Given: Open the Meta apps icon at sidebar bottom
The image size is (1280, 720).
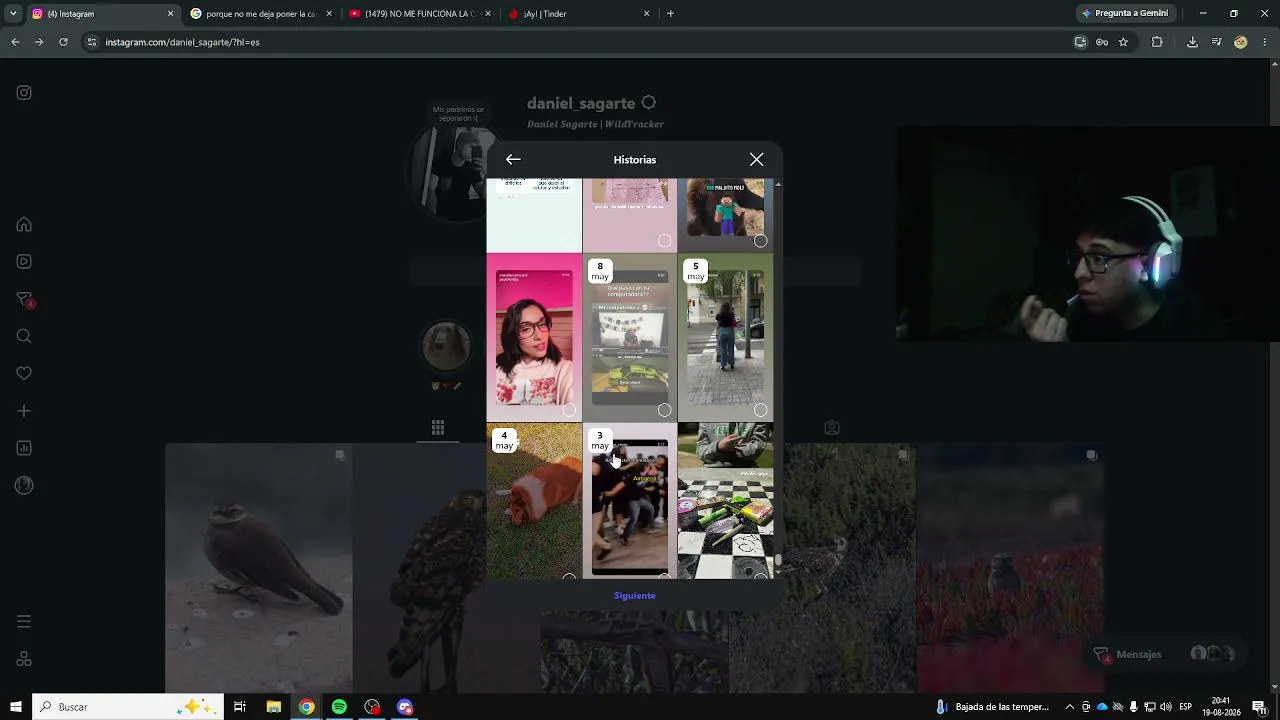Looking at the screenshot, I should 24,659.
